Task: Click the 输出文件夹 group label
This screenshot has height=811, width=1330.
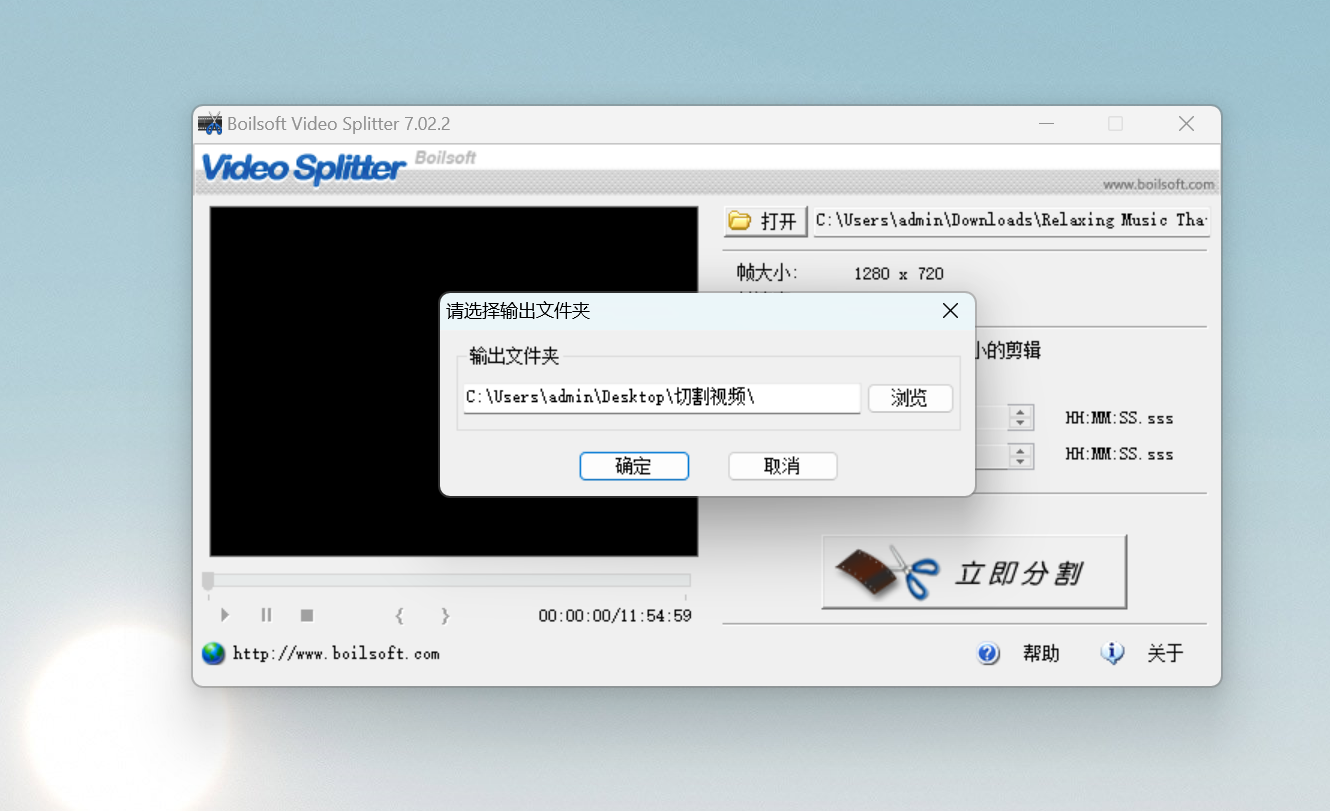Action: click(514, 356)
